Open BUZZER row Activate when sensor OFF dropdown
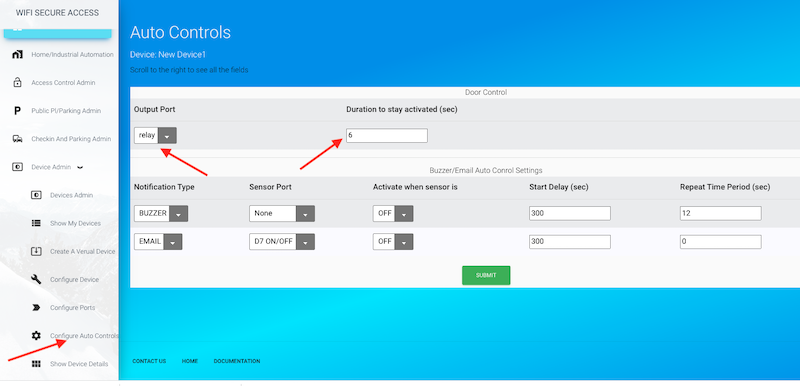 click(x=393, y=214)
